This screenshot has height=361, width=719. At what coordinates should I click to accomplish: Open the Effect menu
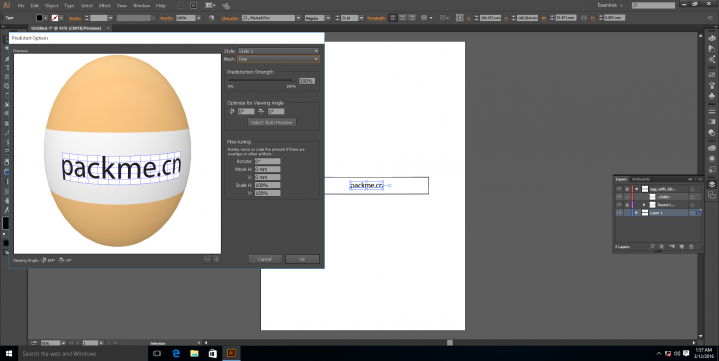tap(105, 6)
